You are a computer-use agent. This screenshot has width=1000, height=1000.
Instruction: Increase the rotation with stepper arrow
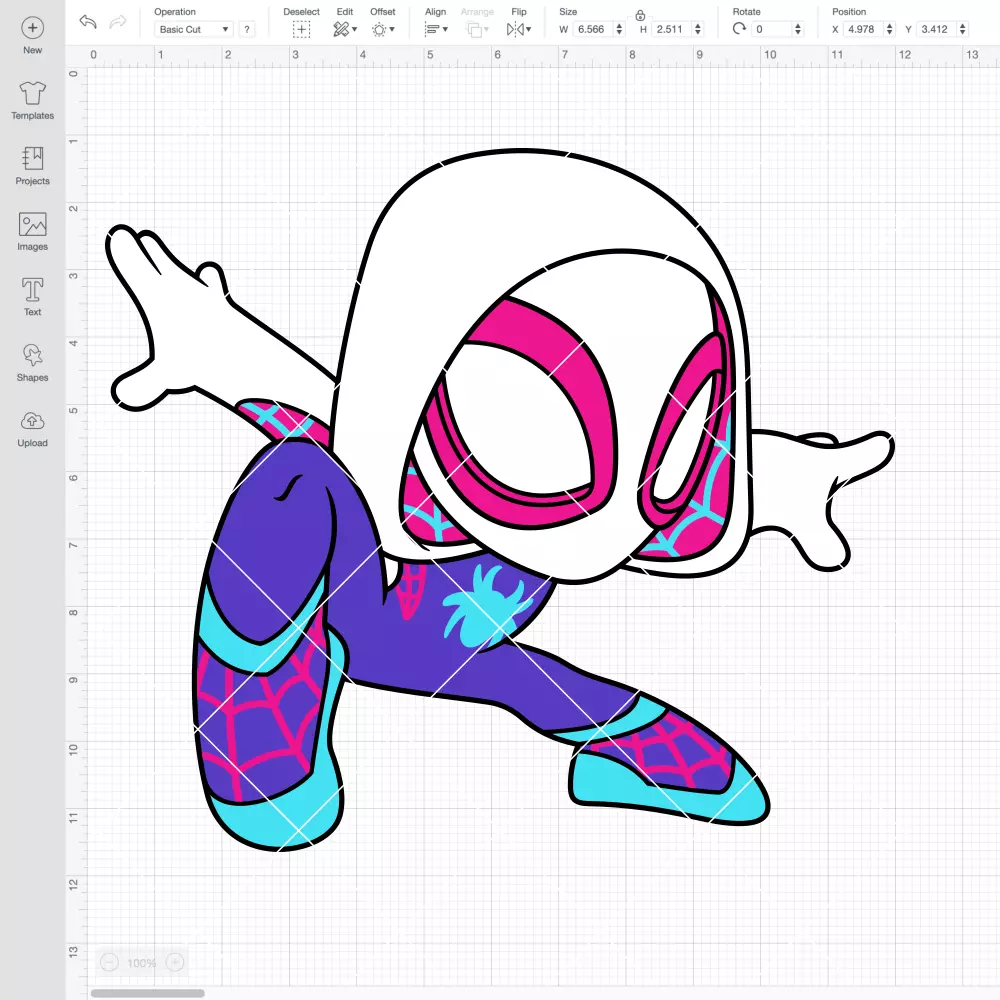797,26
